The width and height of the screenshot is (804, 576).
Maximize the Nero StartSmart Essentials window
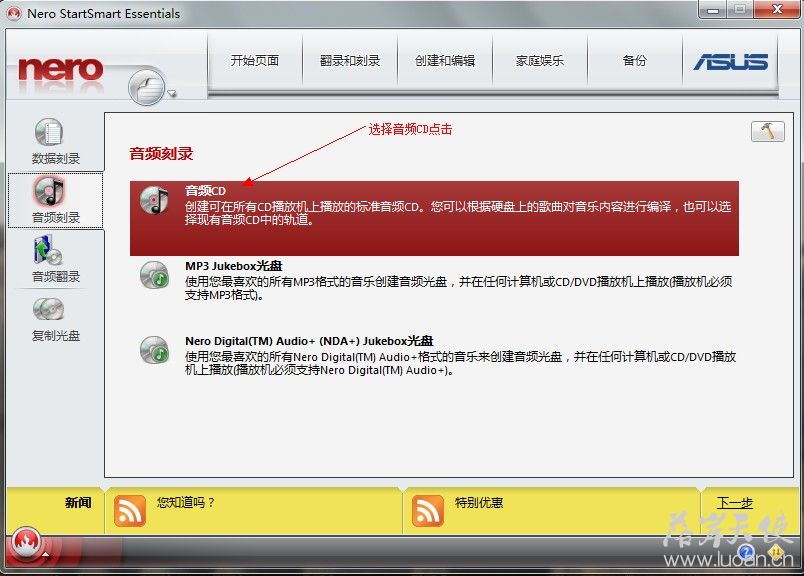point(739,10)
